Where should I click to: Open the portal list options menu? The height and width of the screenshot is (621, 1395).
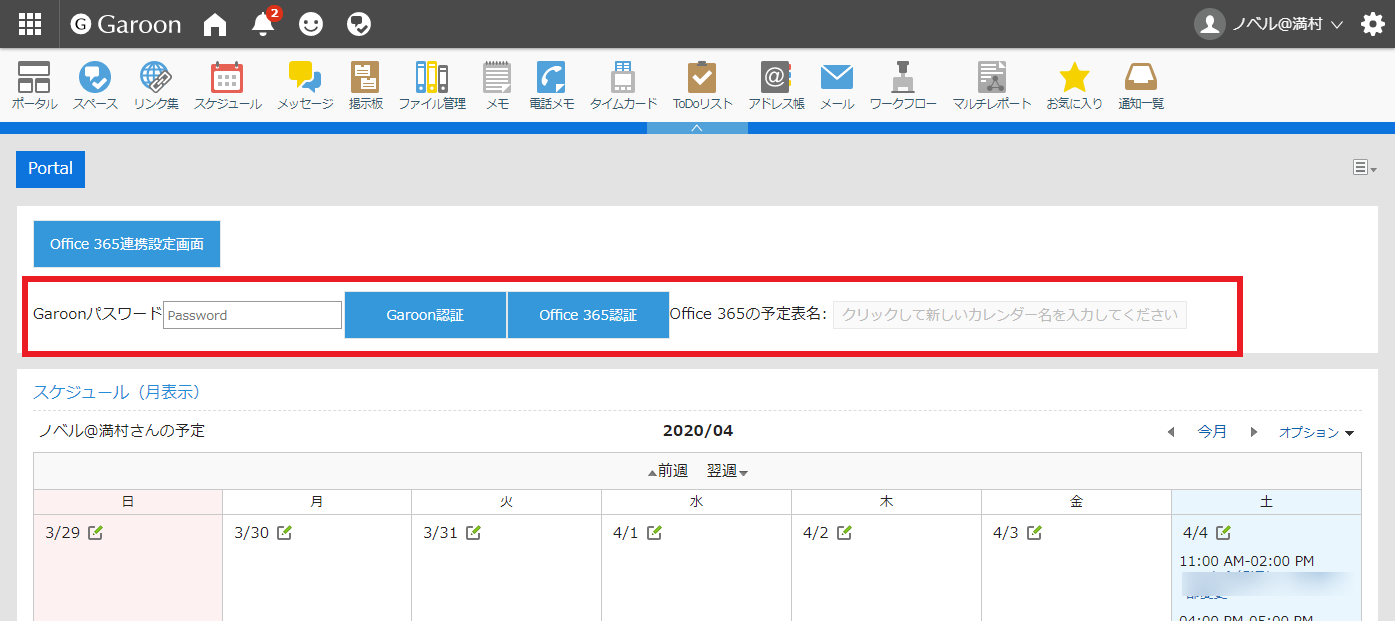click(1365, 168)
